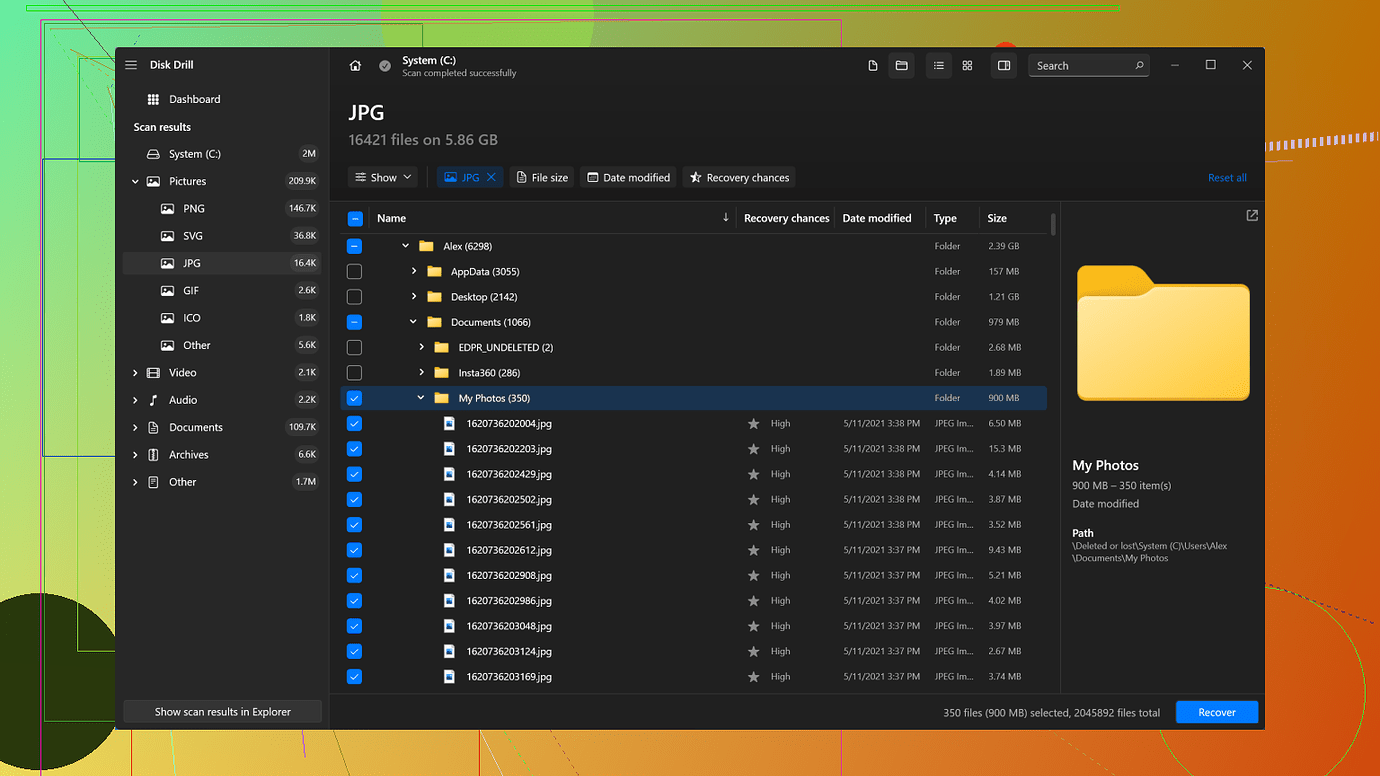Toggle the preview side panel icon
Screen dimensions: 1380x776
pos(1004,66)
